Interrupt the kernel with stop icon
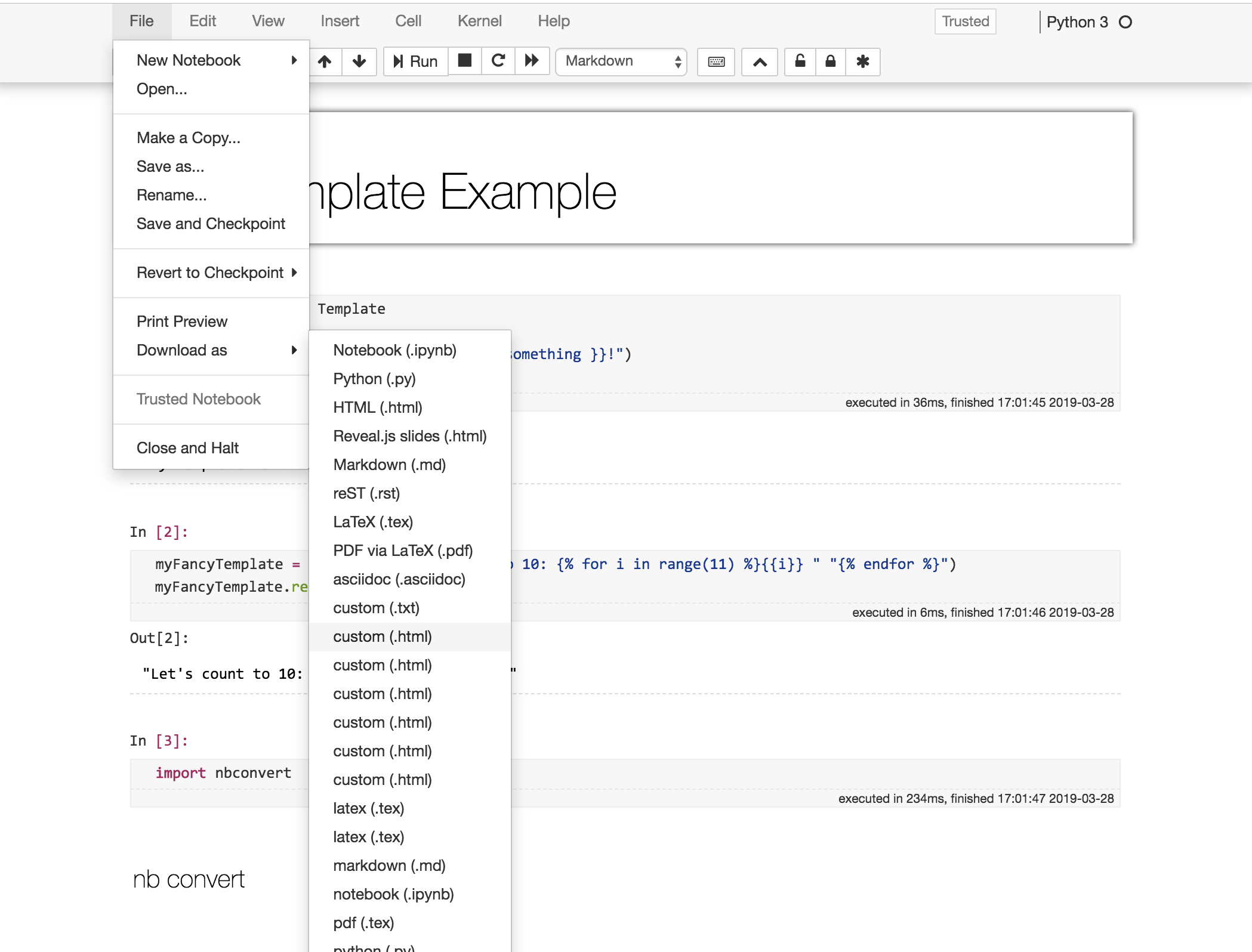Image resolution: width=1252 pixels, height=952 pixels. click(465, 61)
